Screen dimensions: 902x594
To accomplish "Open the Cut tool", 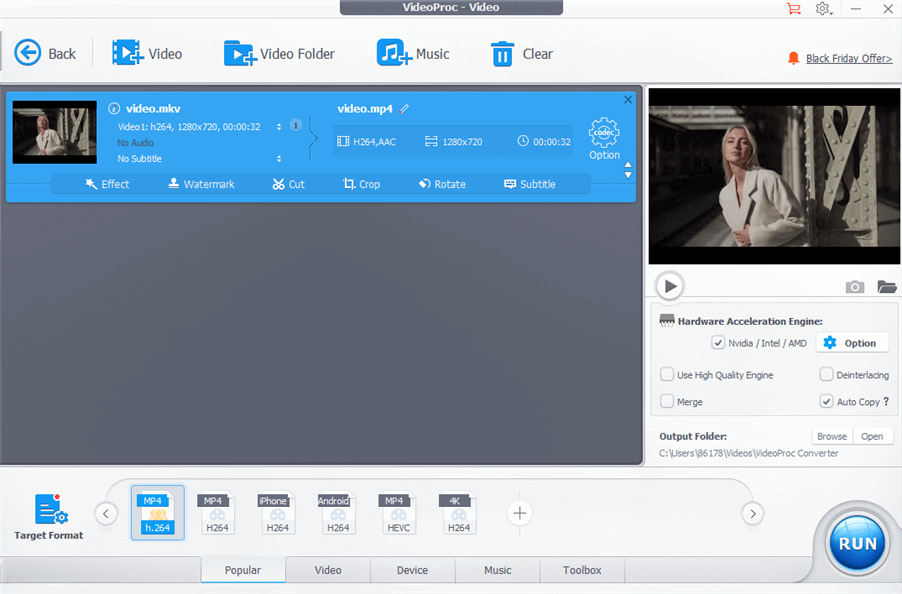I will (x=288, y=184).
